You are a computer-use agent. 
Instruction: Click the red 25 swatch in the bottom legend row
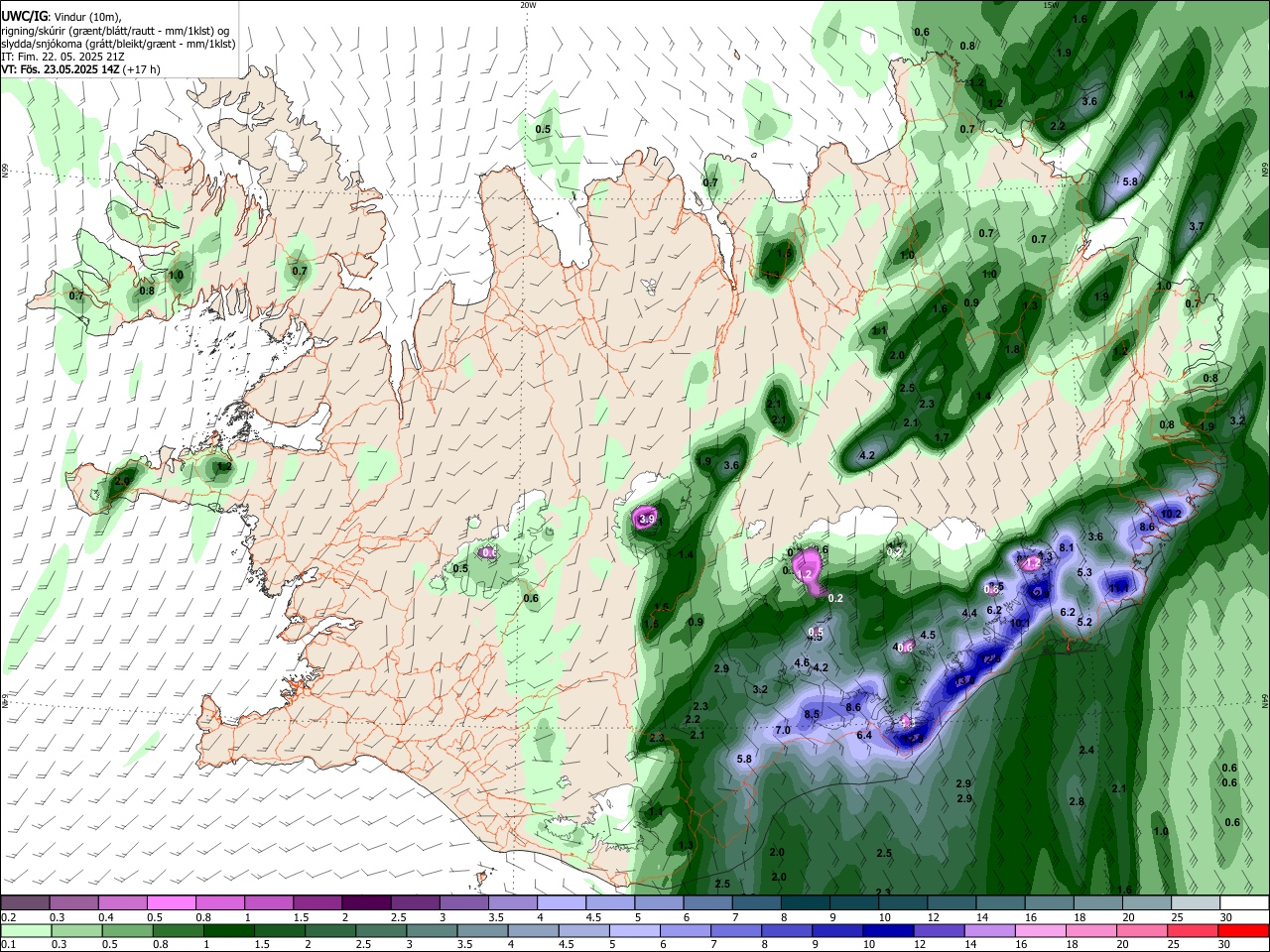tap(1195, 930)
